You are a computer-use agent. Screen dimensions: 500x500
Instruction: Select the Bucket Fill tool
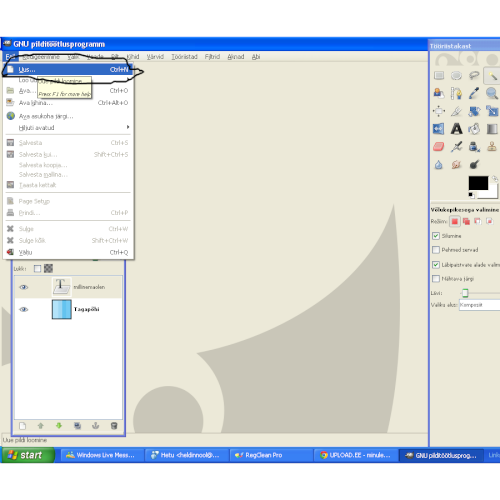click(x=474, y=129)
